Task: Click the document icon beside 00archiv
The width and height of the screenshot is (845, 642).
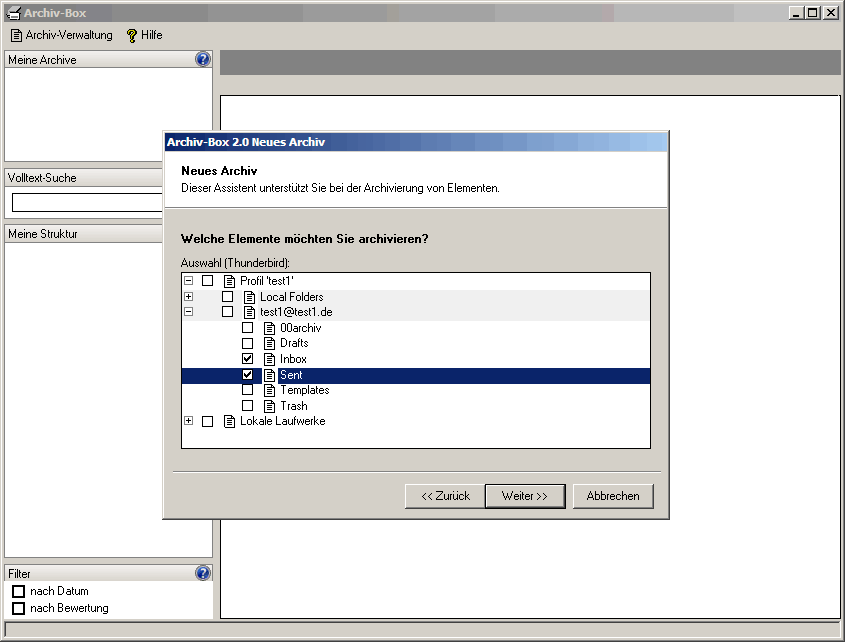Action: tap(269, 328)
